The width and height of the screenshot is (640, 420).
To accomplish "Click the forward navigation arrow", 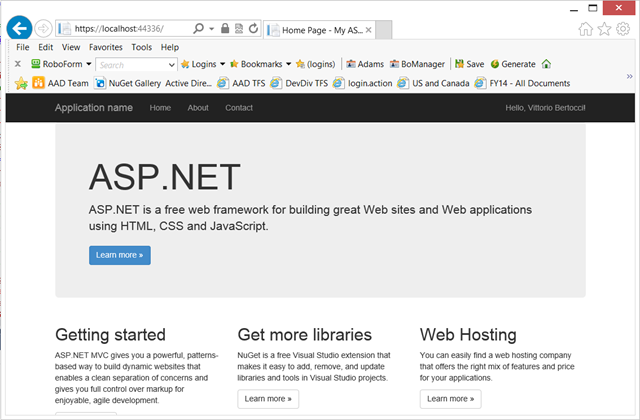I will tap(43, 29).
